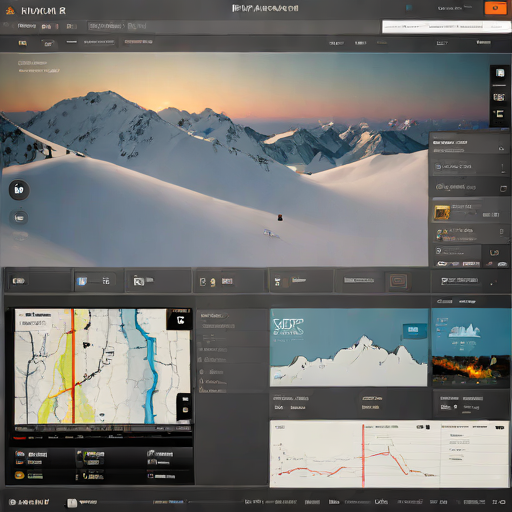Expand the first row in the right side panel
Screen dimensions: 512x512
[x=469, y=145]
